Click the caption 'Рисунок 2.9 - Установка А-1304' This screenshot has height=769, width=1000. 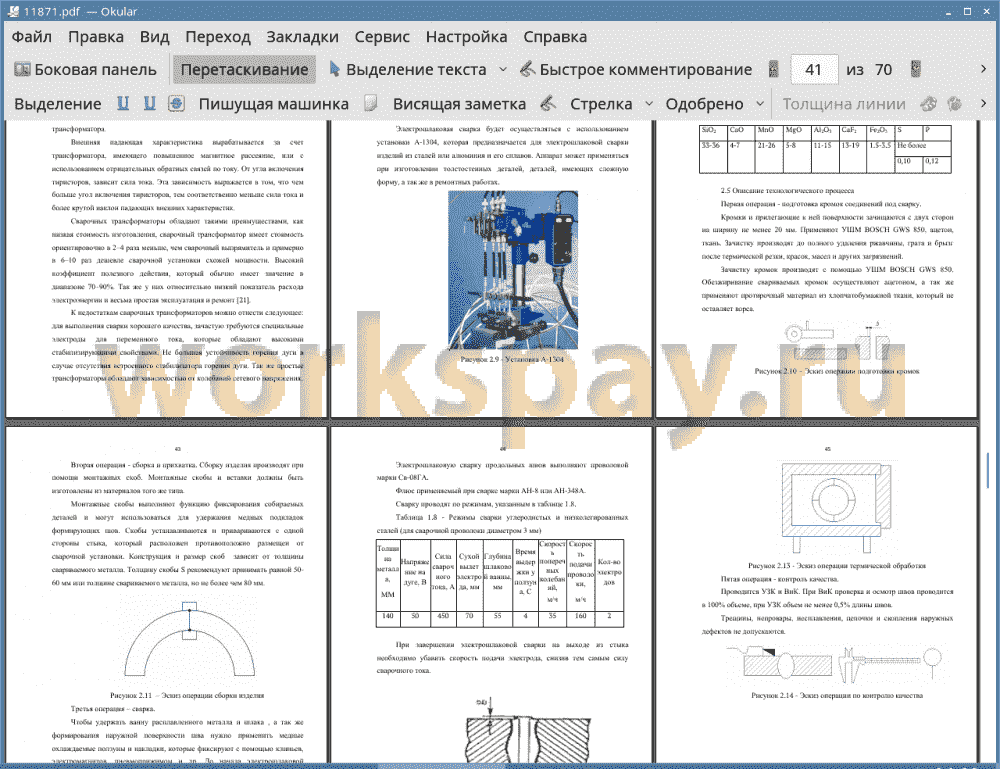tap(512, 360)
